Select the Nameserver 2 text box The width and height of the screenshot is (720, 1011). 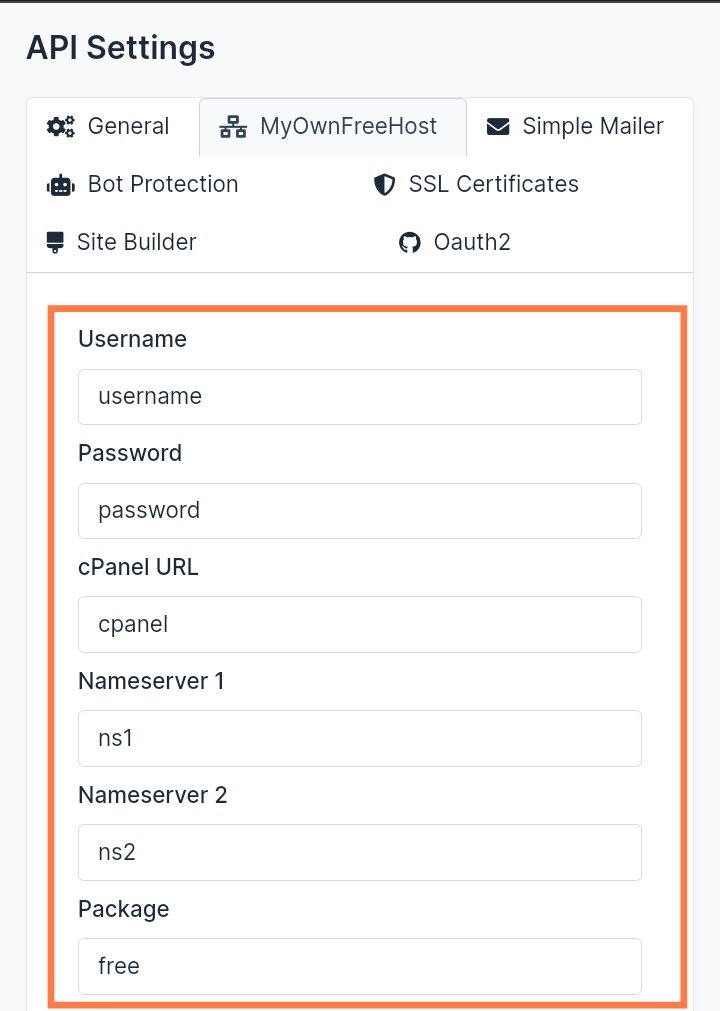click(x=360, y=852)
